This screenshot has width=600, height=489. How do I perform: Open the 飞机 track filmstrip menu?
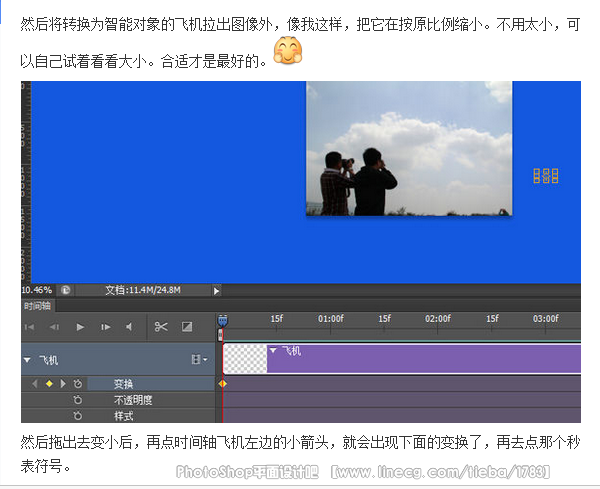(x=199, y=359)
